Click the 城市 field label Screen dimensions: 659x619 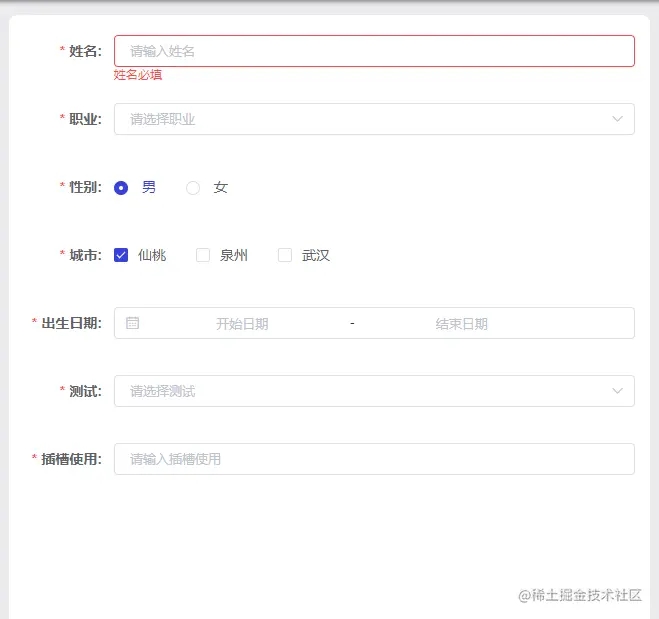pyautogui.click(x=85, y=255)
